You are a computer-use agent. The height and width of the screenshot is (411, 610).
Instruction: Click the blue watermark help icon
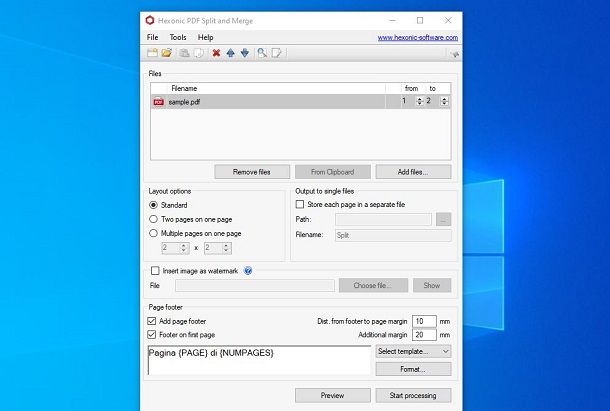pyautogui.click(x=248, y=270)
